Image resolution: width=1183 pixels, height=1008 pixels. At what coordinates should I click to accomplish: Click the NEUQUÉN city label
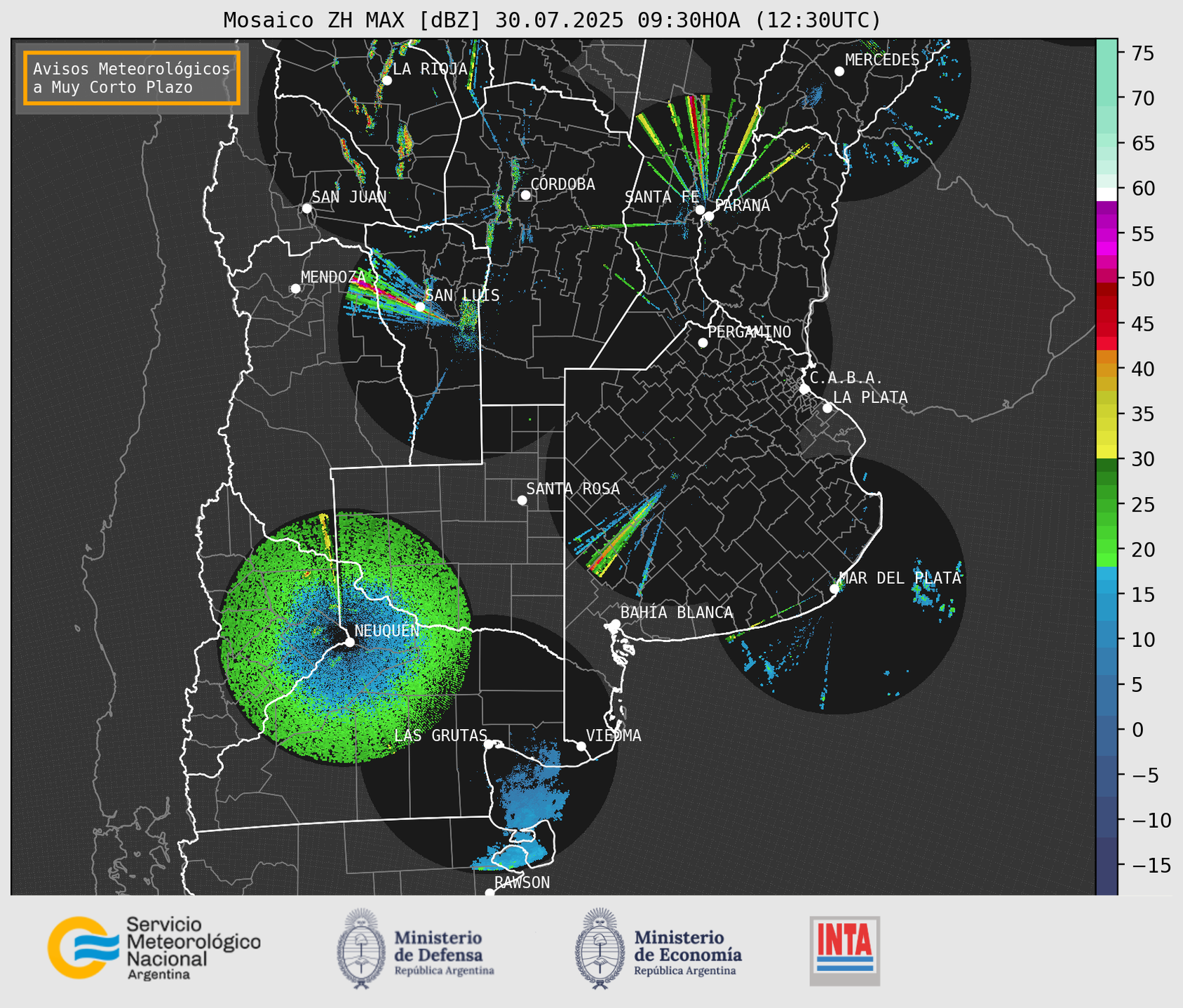387,630
